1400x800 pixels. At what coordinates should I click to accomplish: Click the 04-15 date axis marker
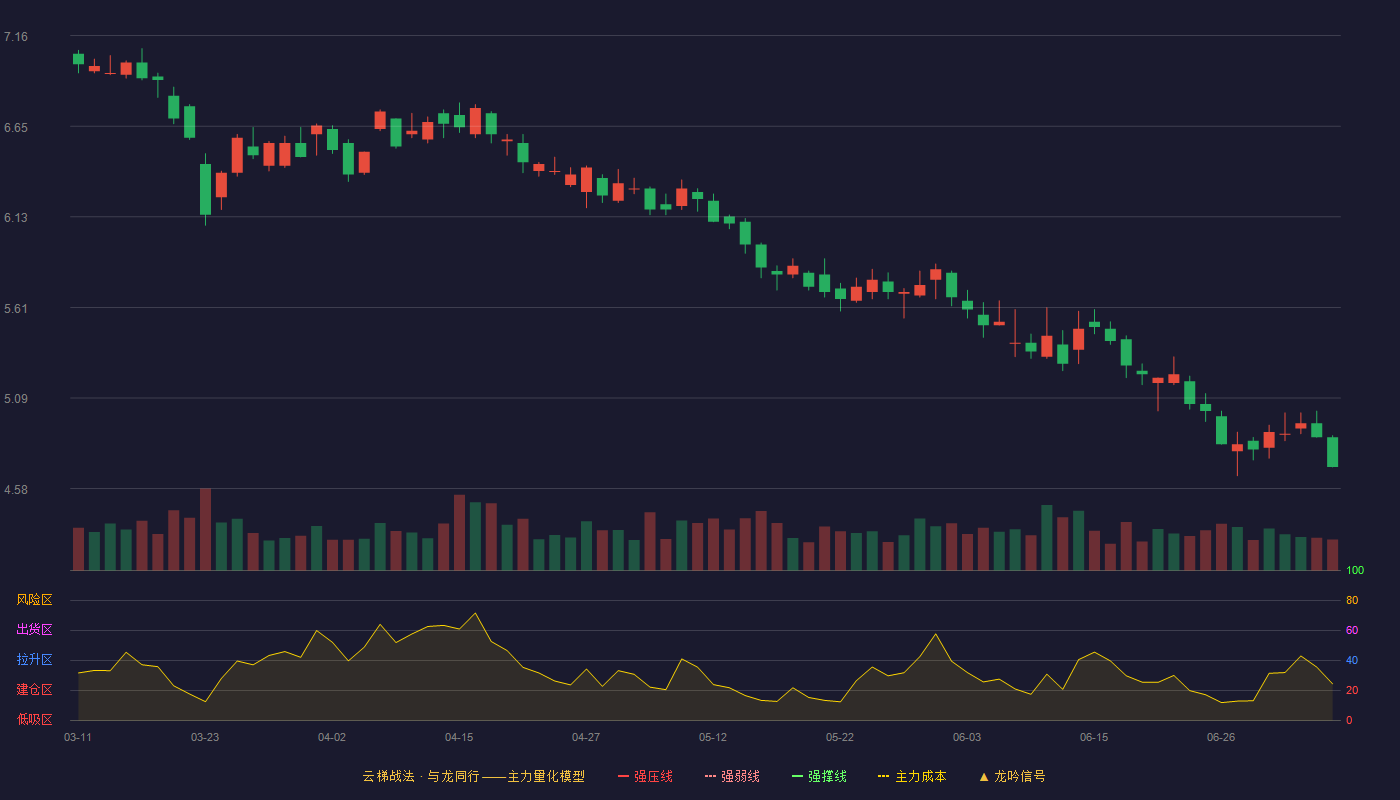[x=459, y=737]
